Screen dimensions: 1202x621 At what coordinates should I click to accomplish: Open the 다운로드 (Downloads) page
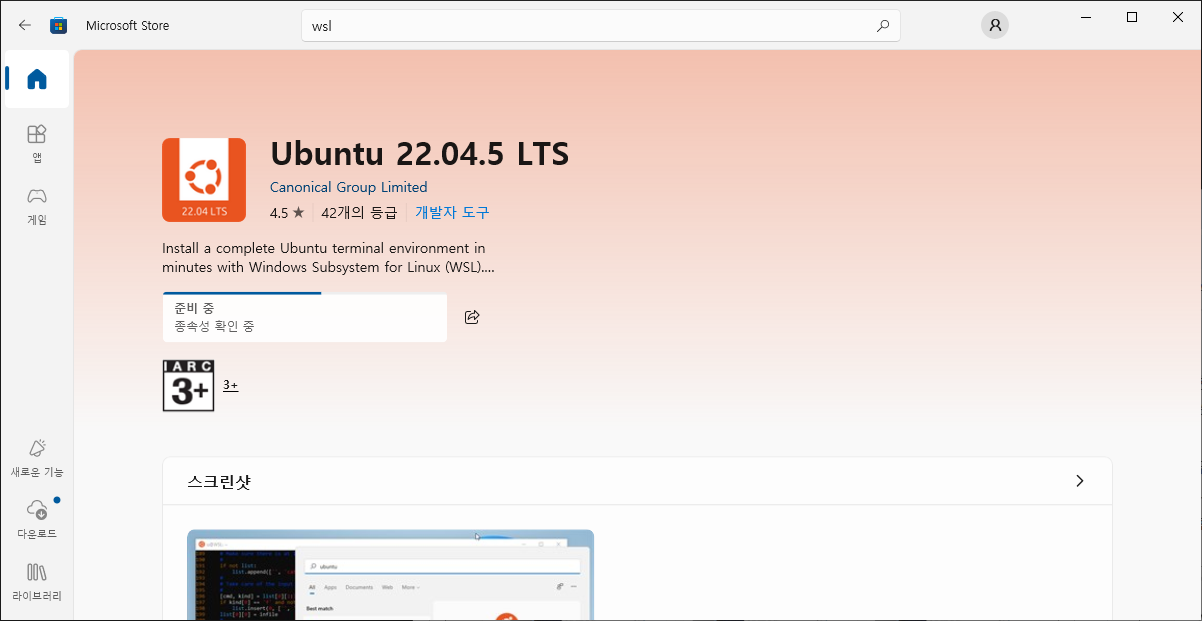37,518
